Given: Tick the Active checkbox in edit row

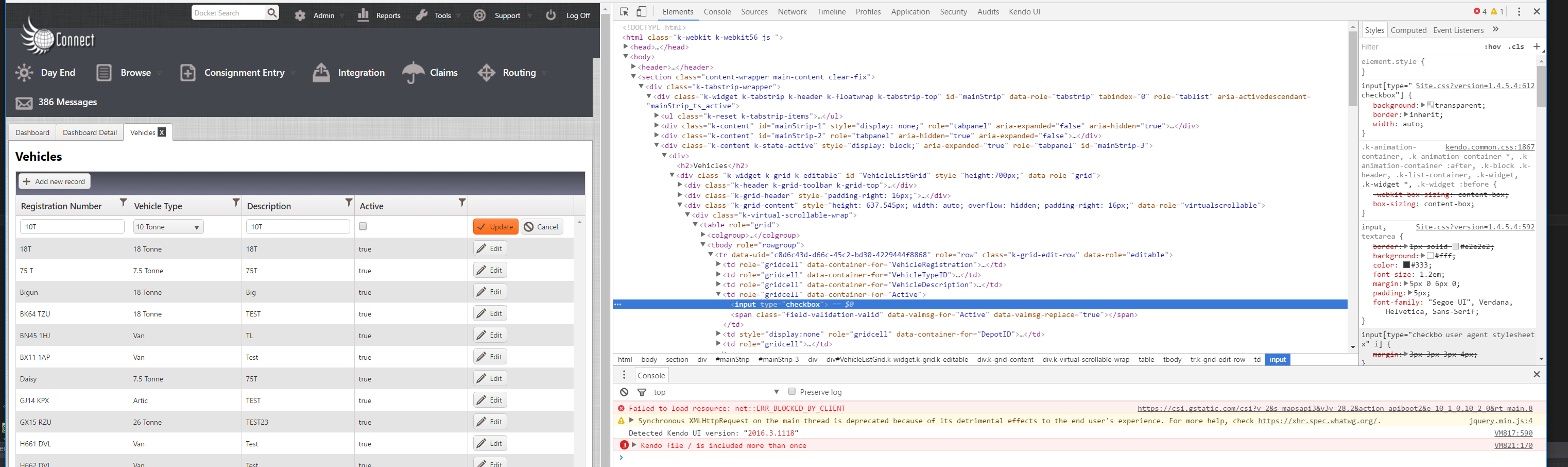Looking at the screenshot, I should (x=364, y=226).
